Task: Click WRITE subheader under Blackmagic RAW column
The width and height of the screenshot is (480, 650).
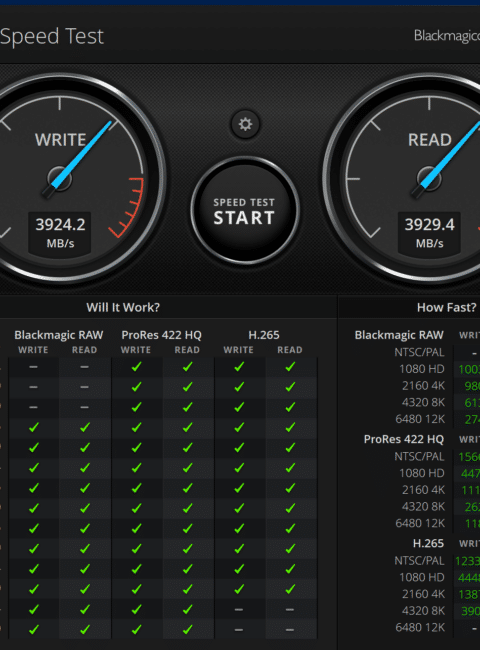Action: [33, 350]
